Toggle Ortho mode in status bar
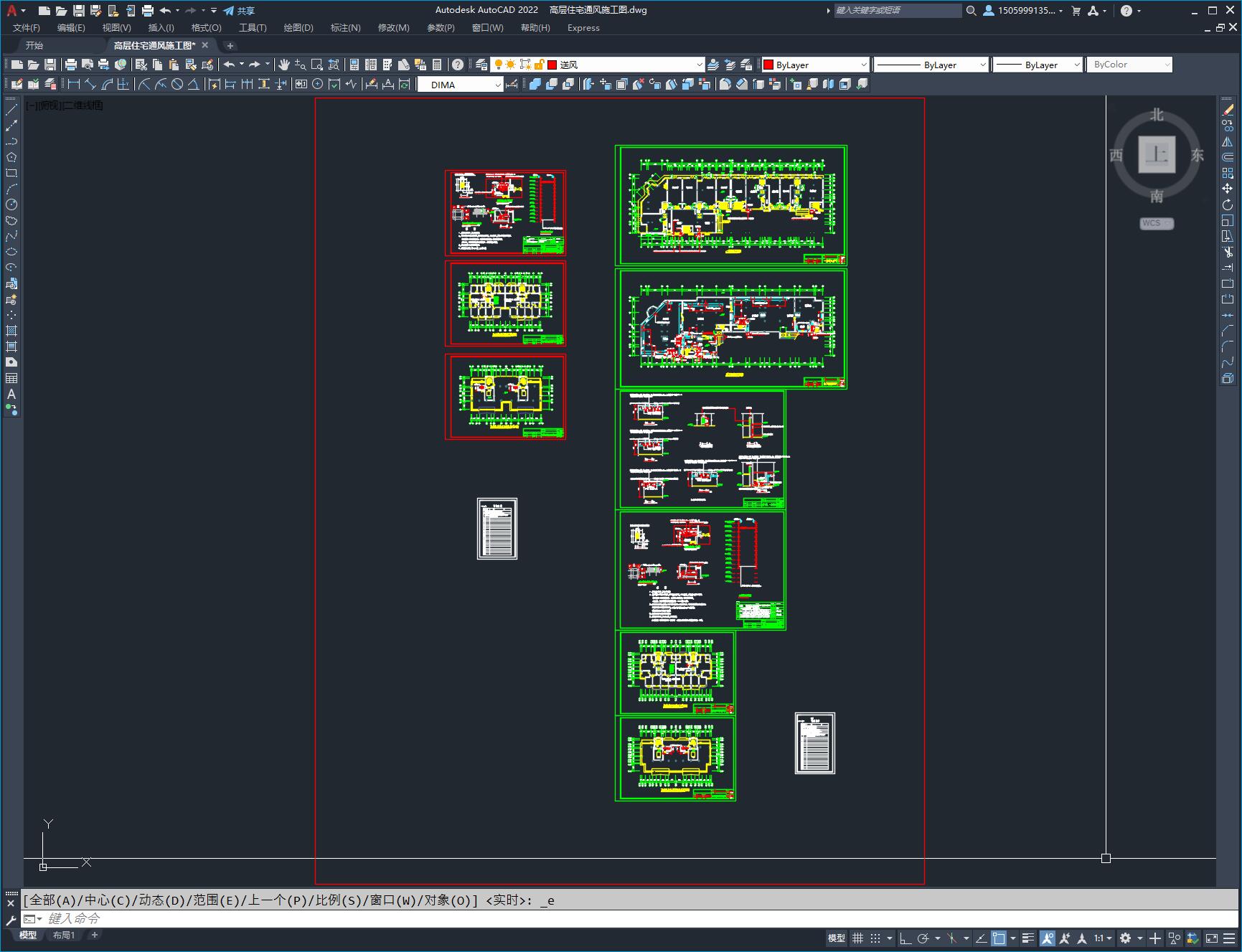Image resolution: width=1242 pixels, height=952 pixels. pos(905,938)
